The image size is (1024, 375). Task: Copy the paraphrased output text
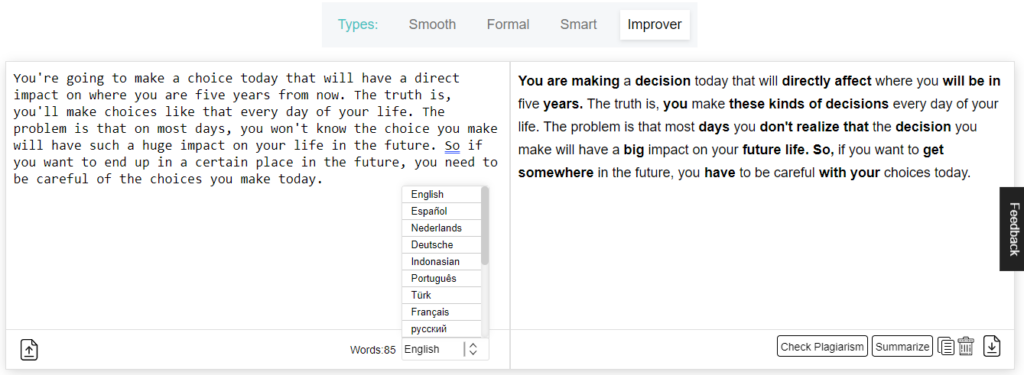click(946, 346)
